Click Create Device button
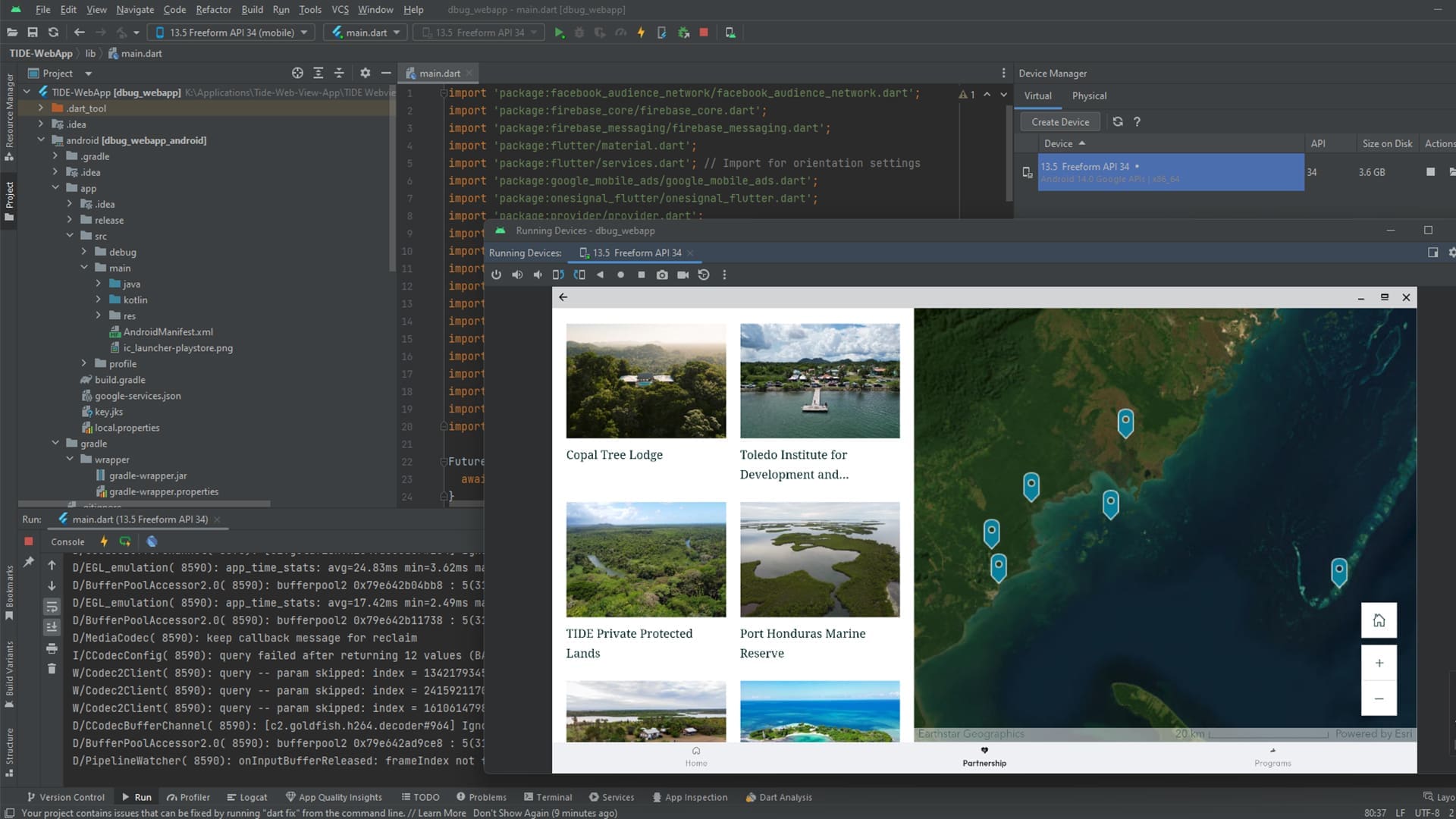The width and height of the screenshot is (1456, 819). (x=1059, y=121)
